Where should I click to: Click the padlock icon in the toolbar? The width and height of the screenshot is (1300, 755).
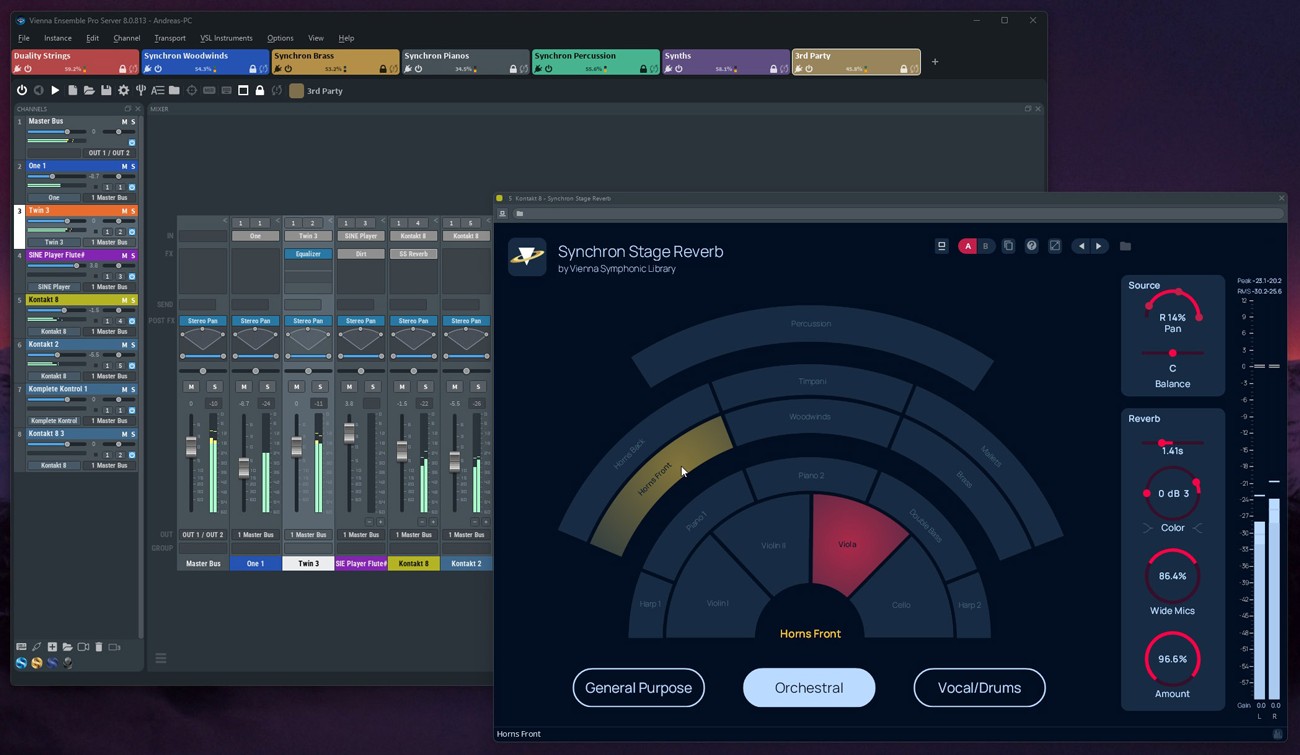click(x=260, y=91)
